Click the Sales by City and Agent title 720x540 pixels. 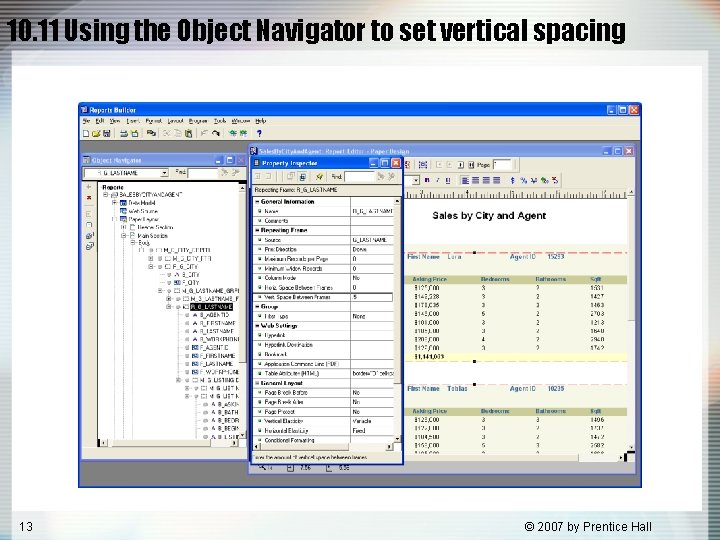tap(489, 215)
